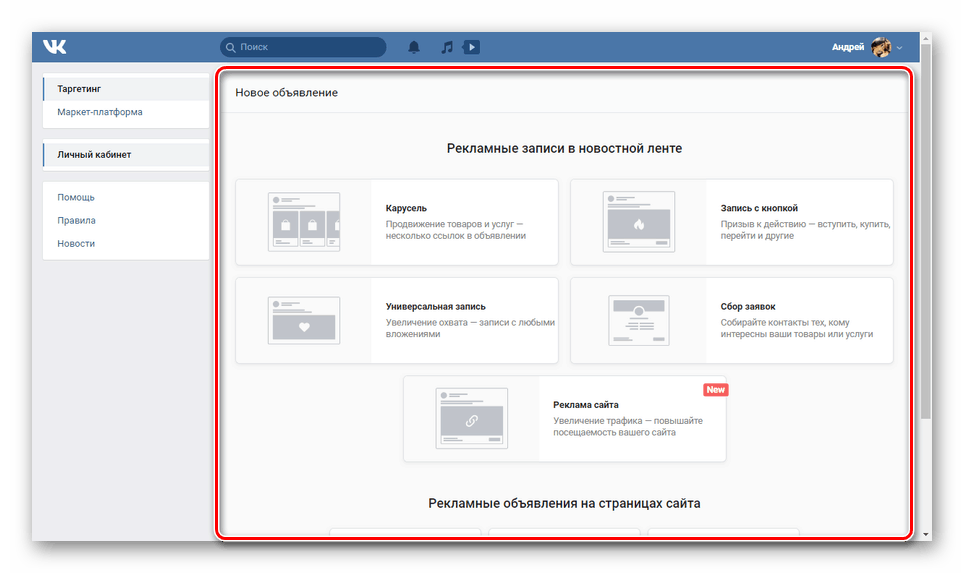This screenshot has width=964, height=573.
Task: Click the New badge on Реклама сайта
Action: (716, 390)
